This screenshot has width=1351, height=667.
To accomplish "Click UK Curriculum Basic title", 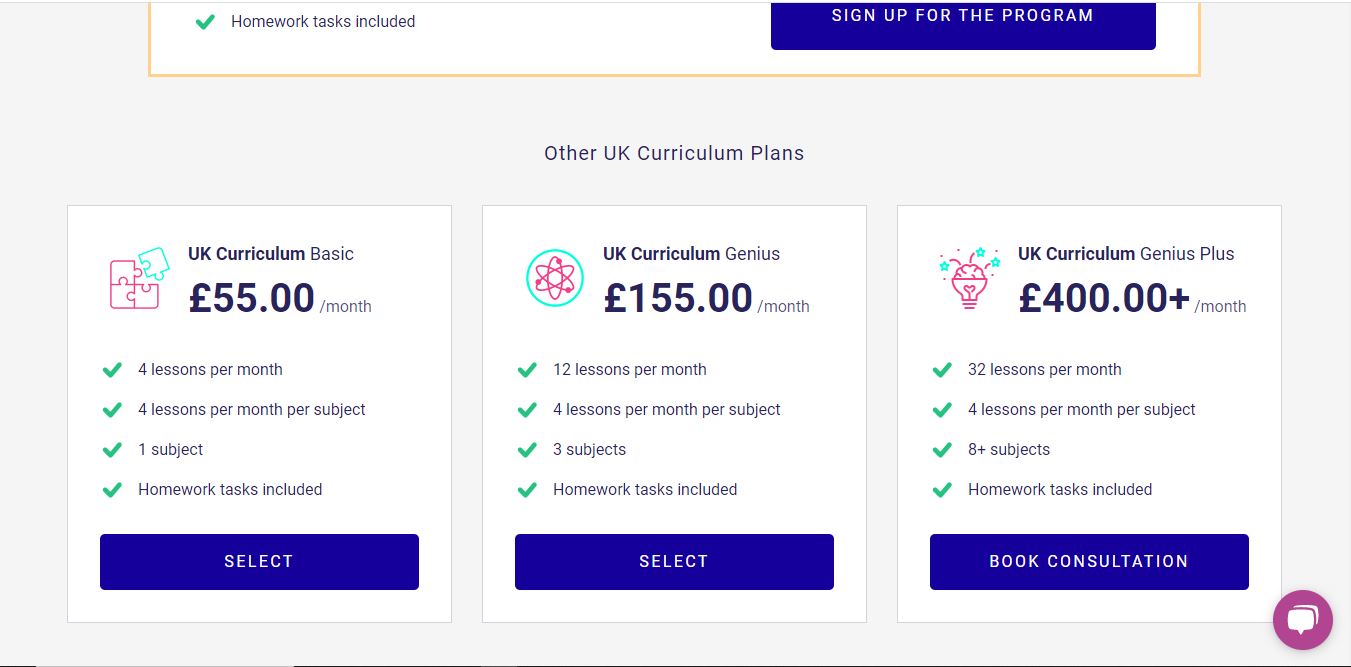I will coord(271,254).
